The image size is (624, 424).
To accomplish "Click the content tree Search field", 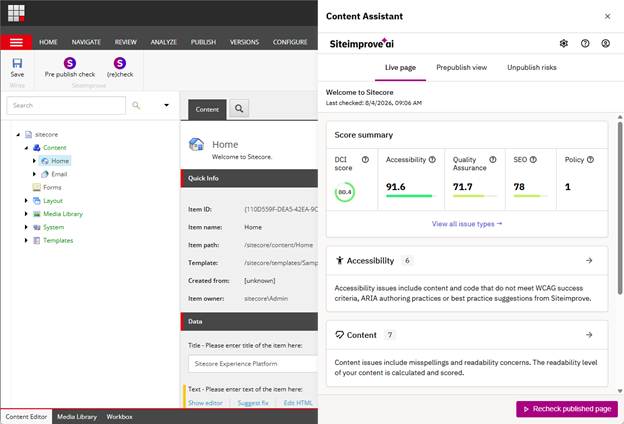I will pos(66,106).
